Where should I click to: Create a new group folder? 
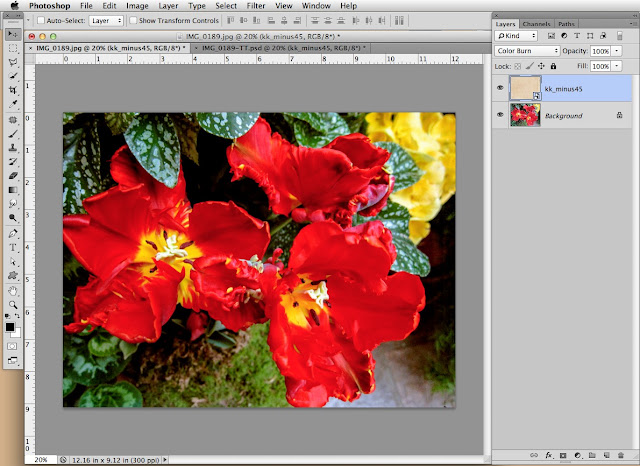592,455
